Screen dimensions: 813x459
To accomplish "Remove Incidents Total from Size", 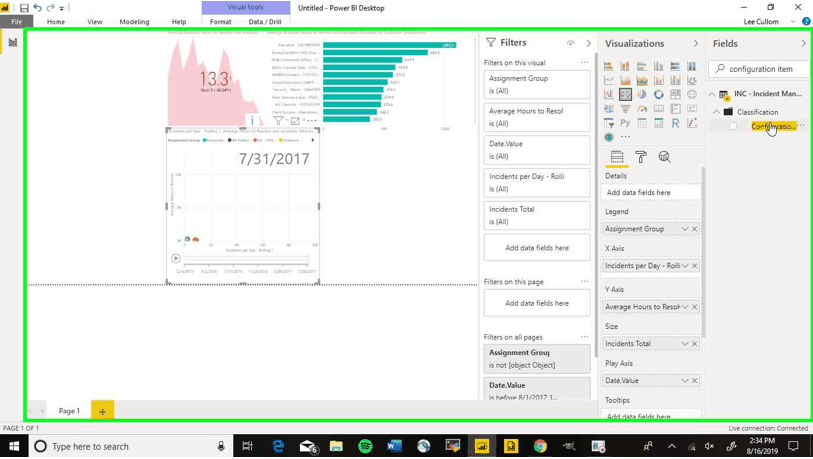I will (695, 343).
